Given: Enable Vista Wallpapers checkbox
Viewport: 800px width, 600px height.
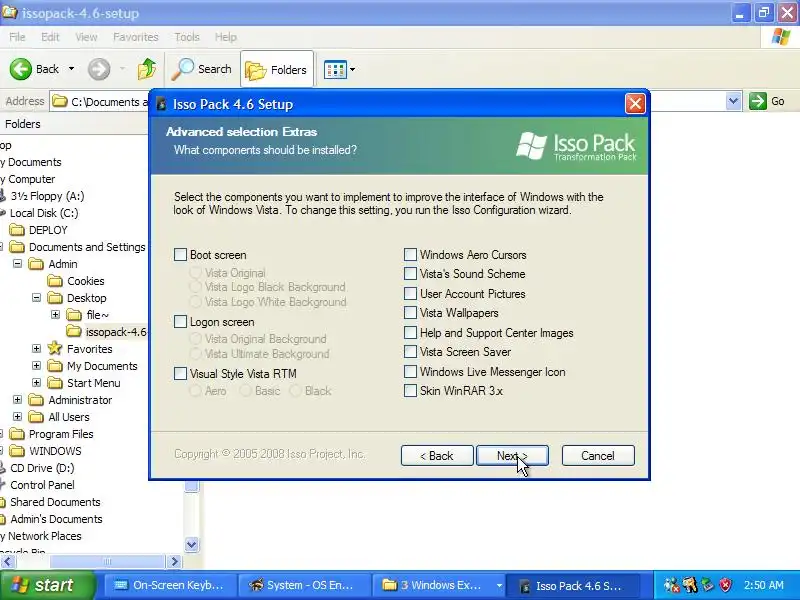Looking at the screenshot, I should pyautogui.click(x=410, y=312).
